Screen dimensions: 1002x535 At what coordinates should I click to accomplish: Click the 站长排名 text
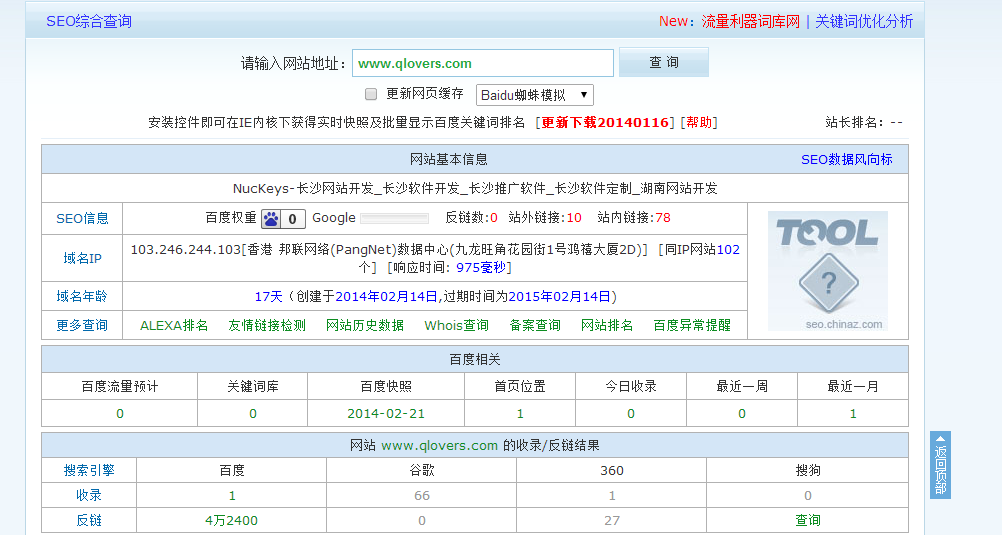pyautogui.click(x=864, y=122)
